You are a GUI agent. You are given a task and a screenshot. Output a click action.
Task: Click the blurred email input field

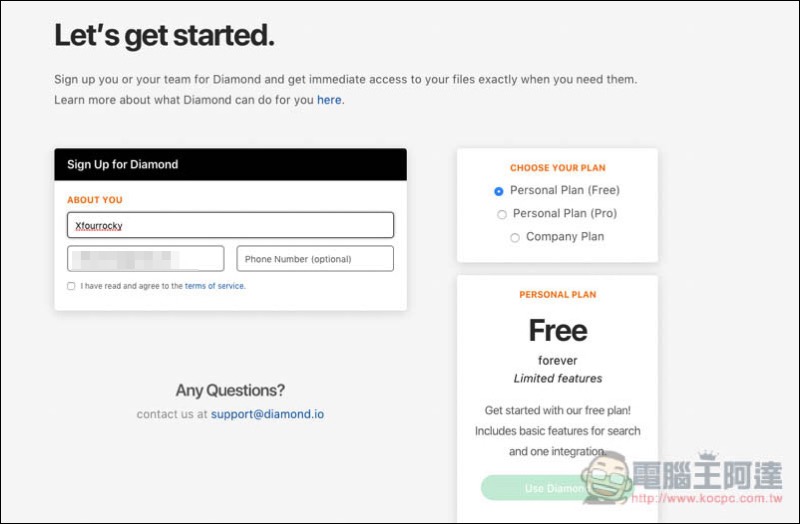145,259
